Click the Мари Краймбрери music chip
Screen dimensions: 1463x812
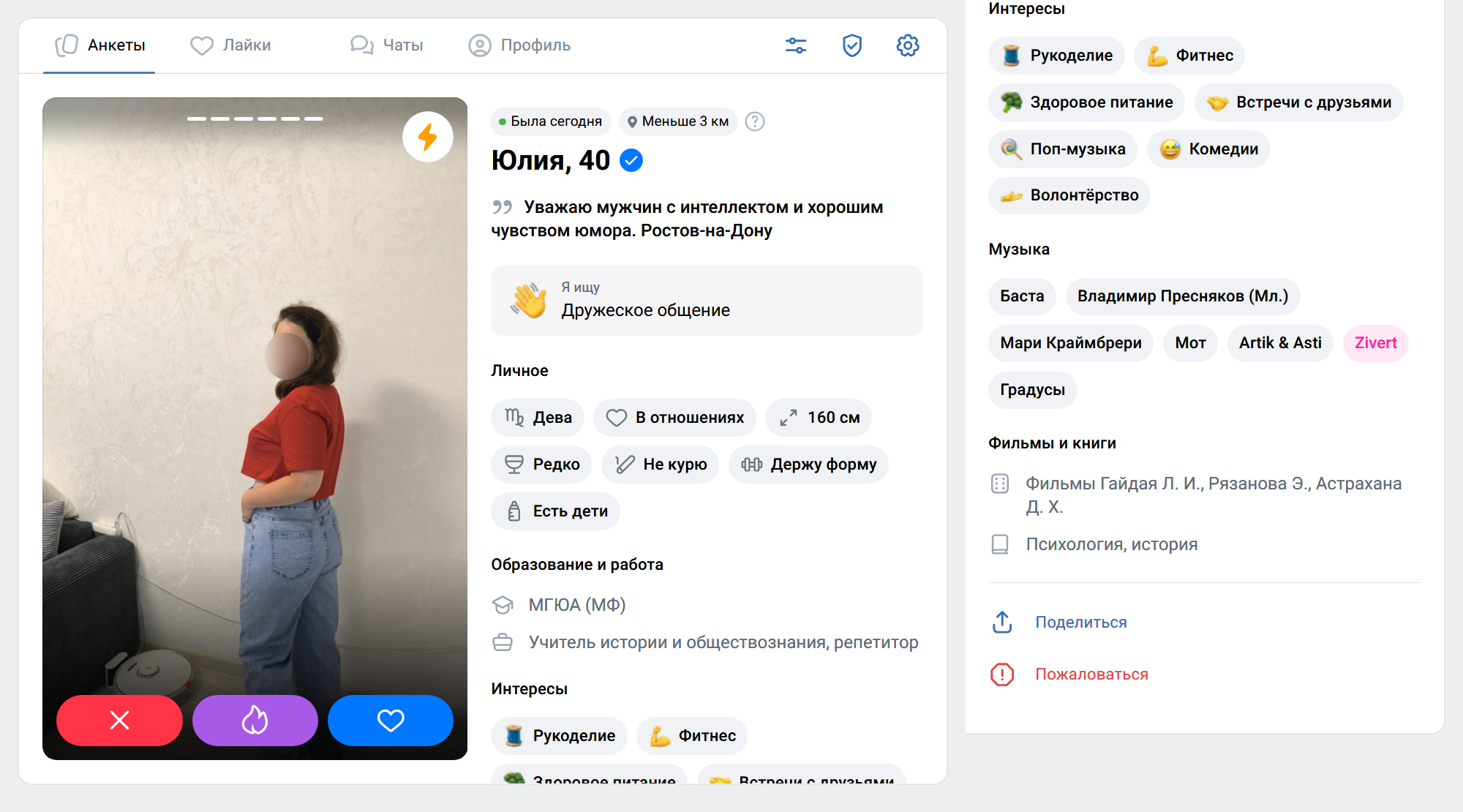[1071, 343]
